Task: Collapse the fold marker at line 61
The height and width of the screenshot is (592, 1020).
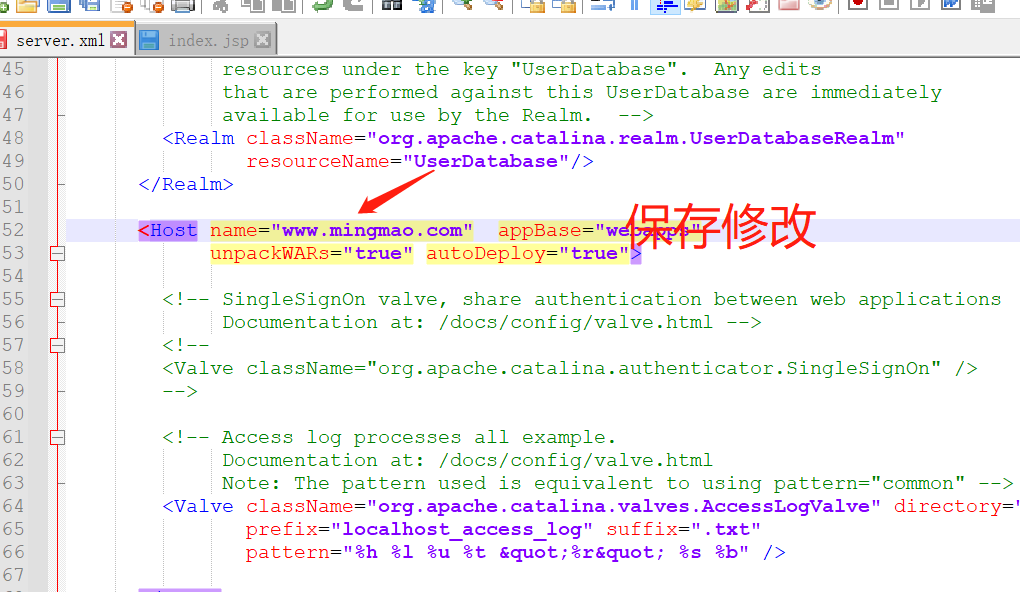Action: pos(57,437)
